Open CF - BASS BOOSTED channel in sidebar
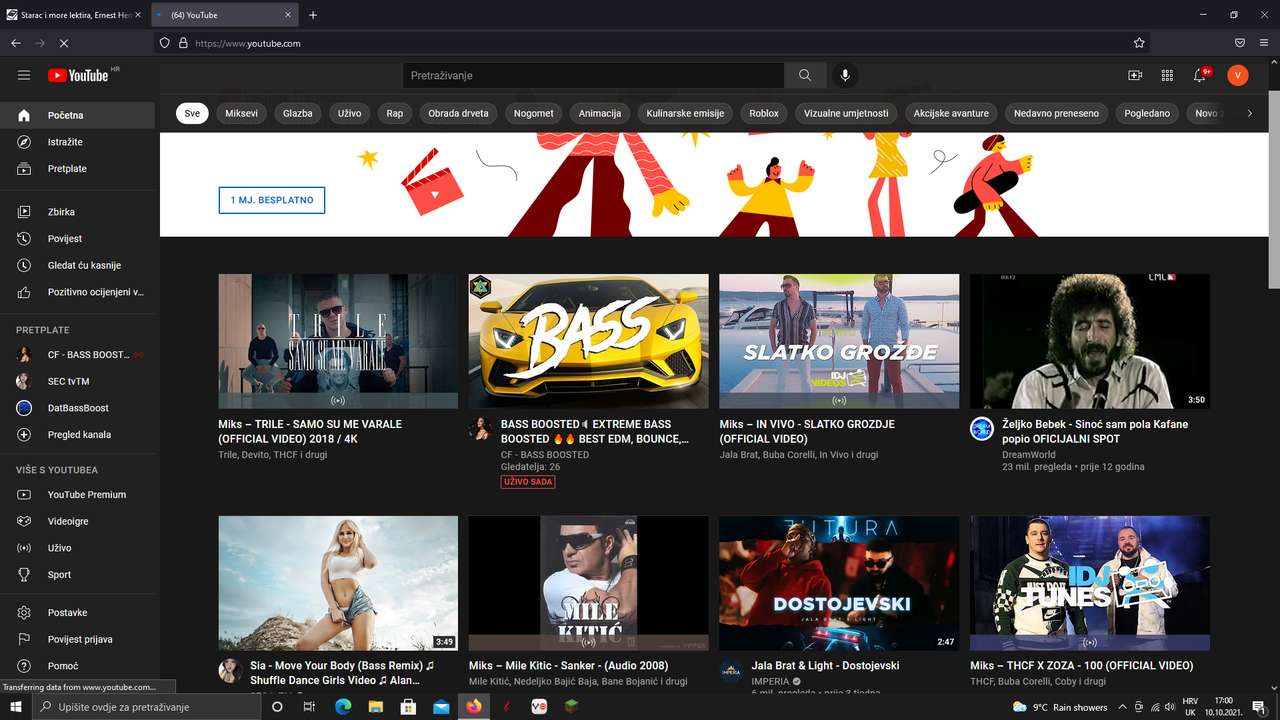 79,355
